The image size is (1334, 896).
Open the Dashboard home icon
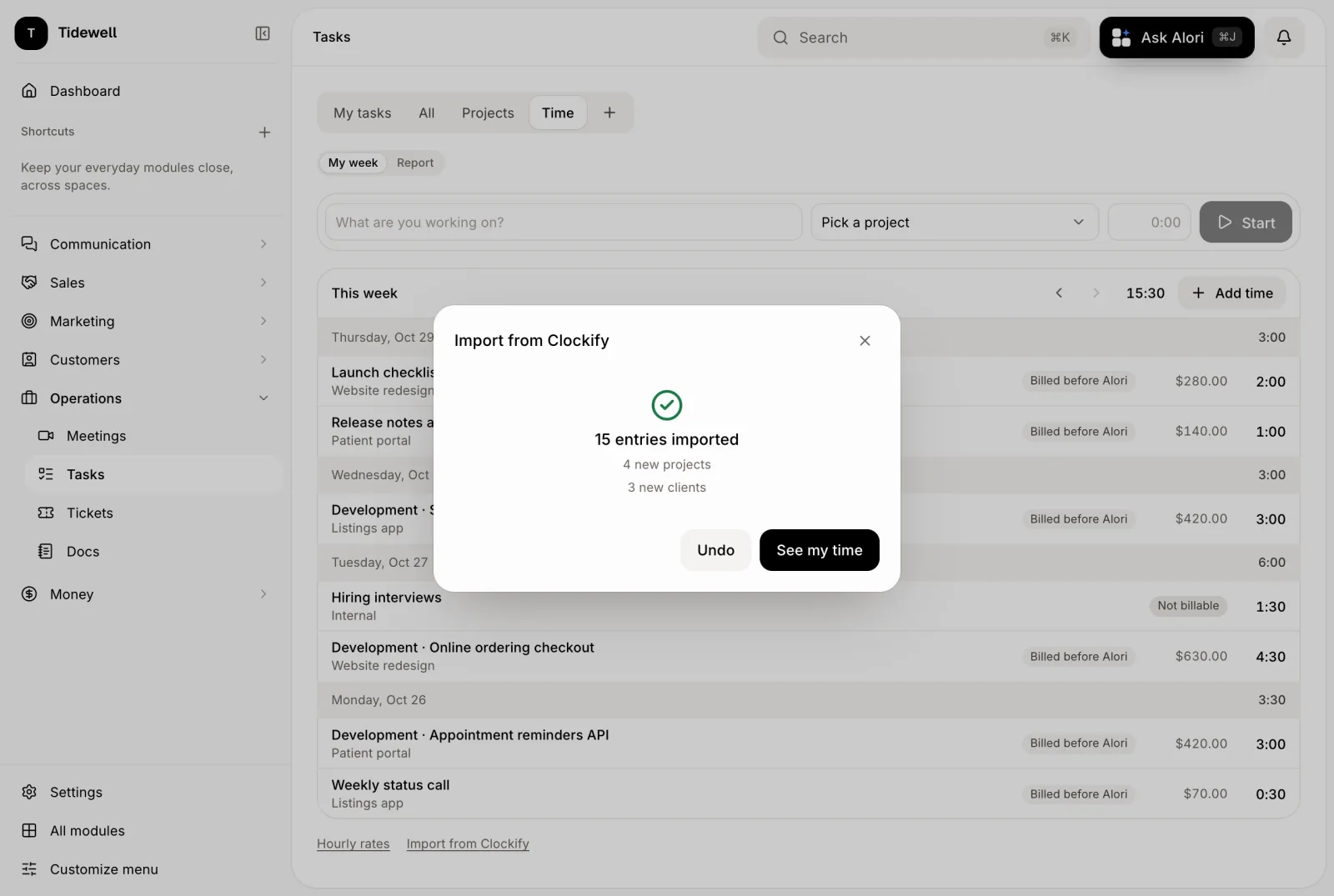[29, 91]
